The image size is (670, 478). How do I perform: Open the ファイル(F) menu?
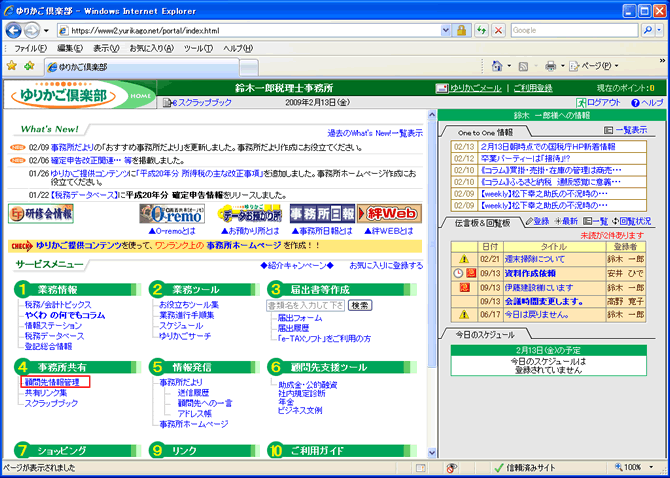[30, 48]
